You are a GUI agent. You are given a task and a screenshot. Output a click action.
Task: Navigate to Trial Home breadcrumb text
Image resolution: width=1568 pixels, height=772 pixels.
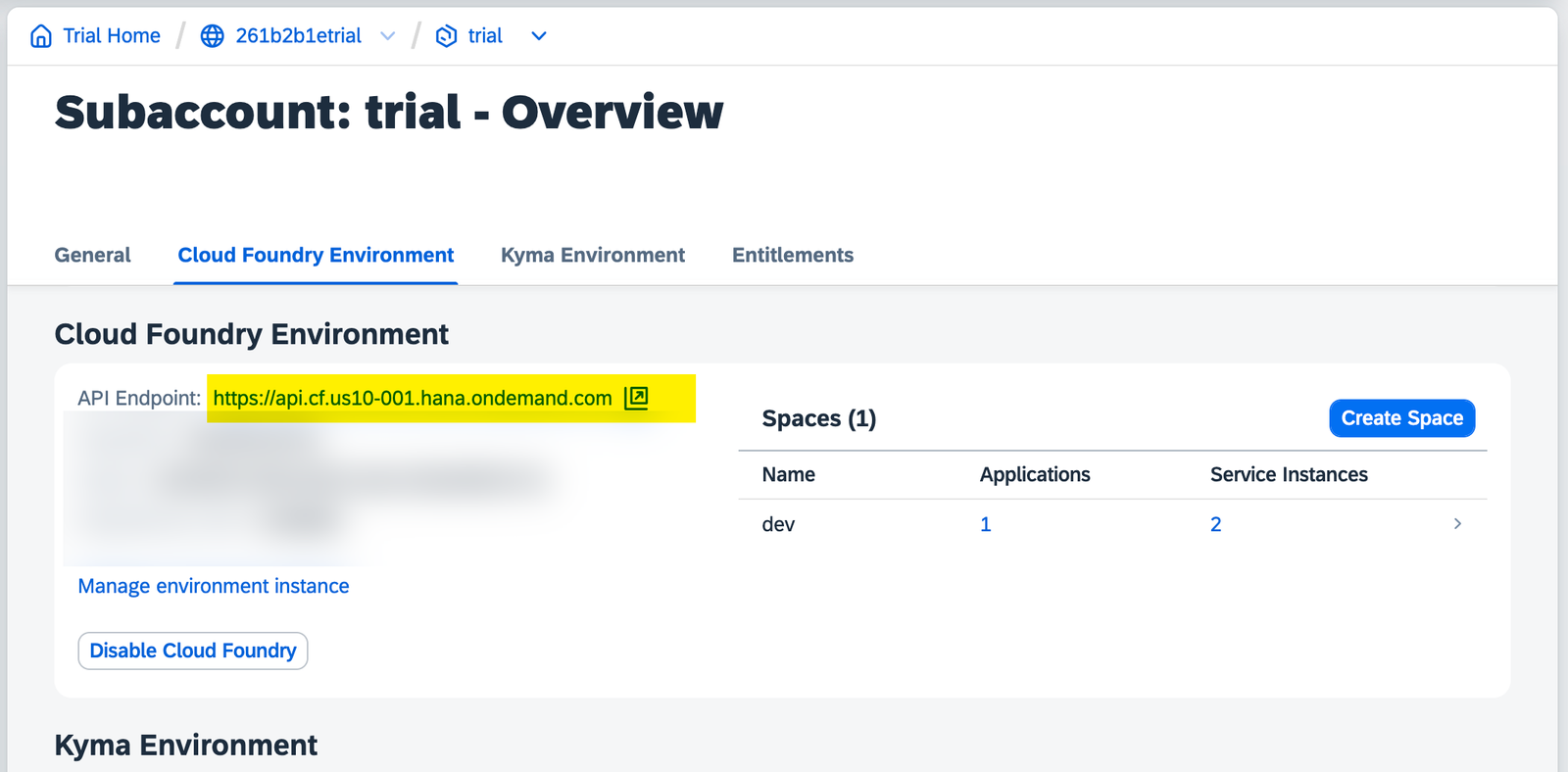112,36
